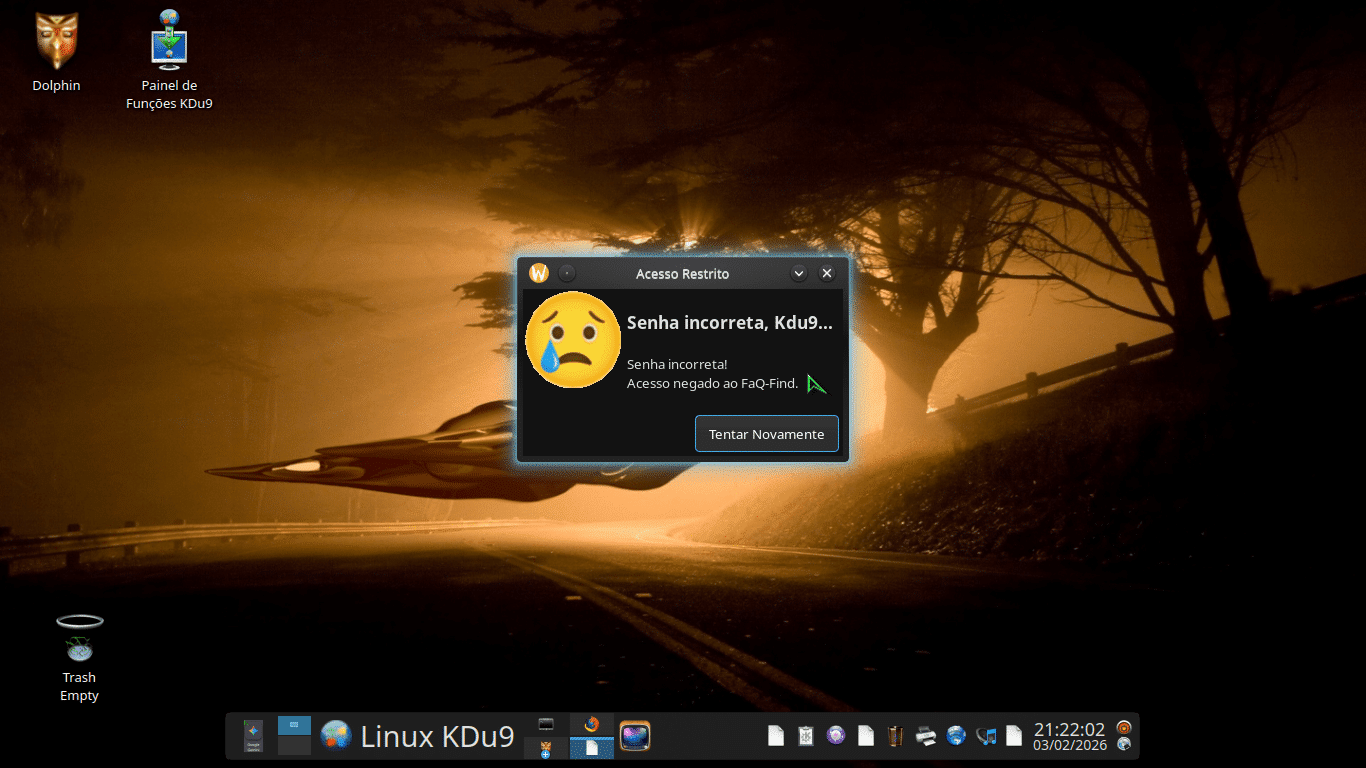Screen dimensions: 1366x768
Task: Open the music headphones volume tray icon
Action: (x=986, y=737)
